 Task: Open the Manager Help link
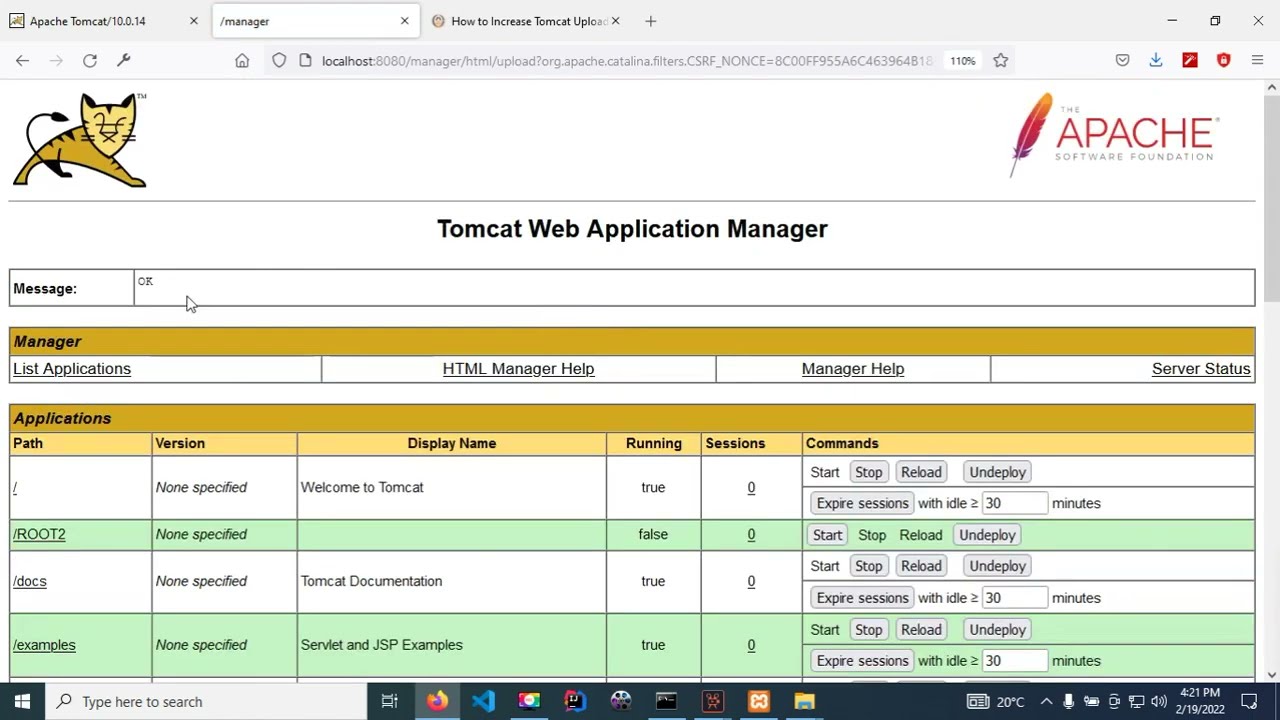click(853, 369)
